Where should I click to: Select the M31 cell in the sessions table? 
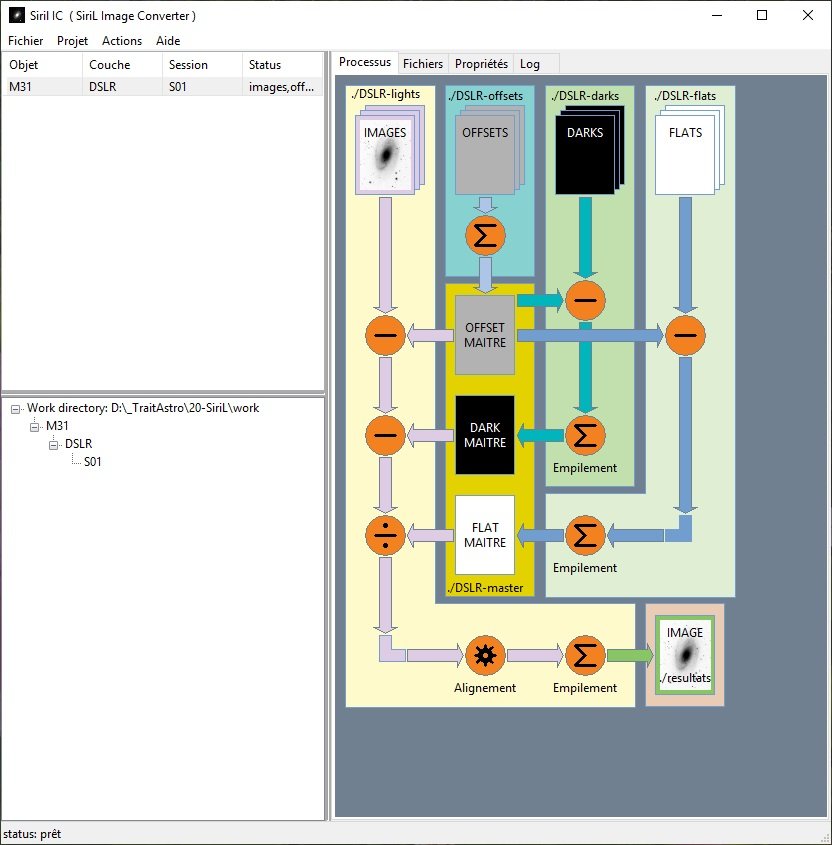pyautogui.click(x=42, y=86)
